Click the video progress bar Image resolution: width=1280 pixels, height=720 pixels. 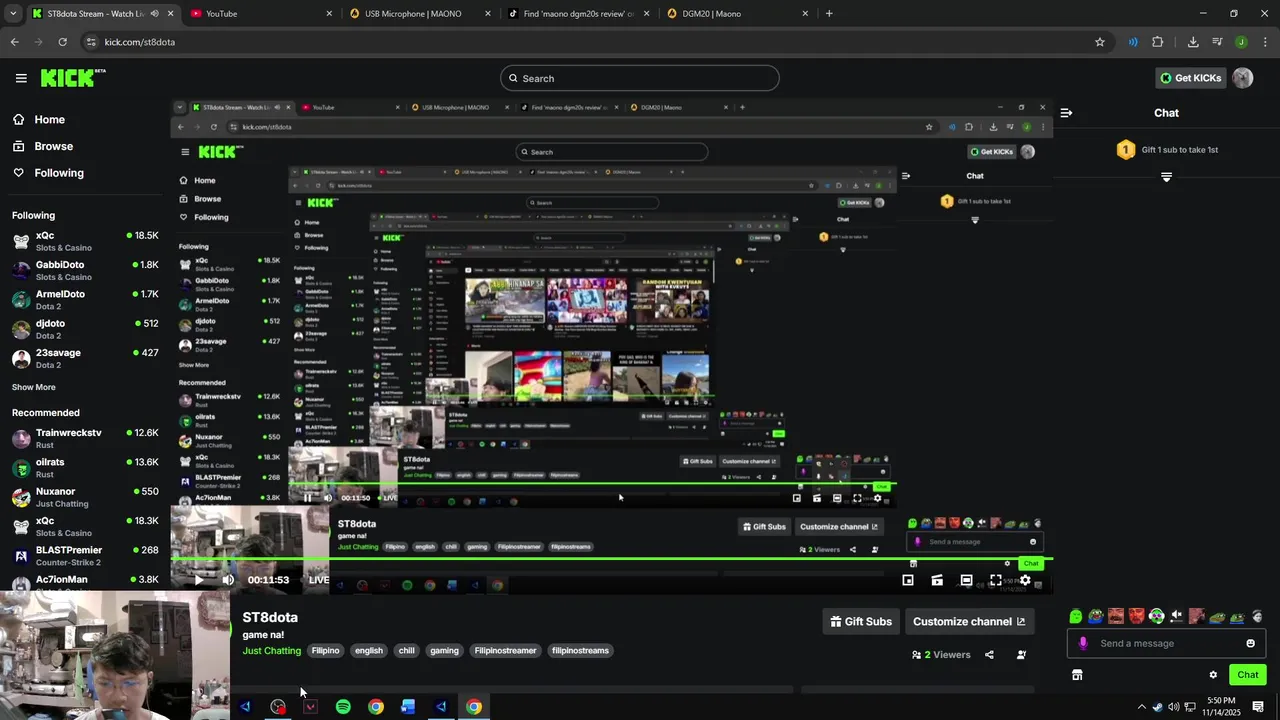612,559
